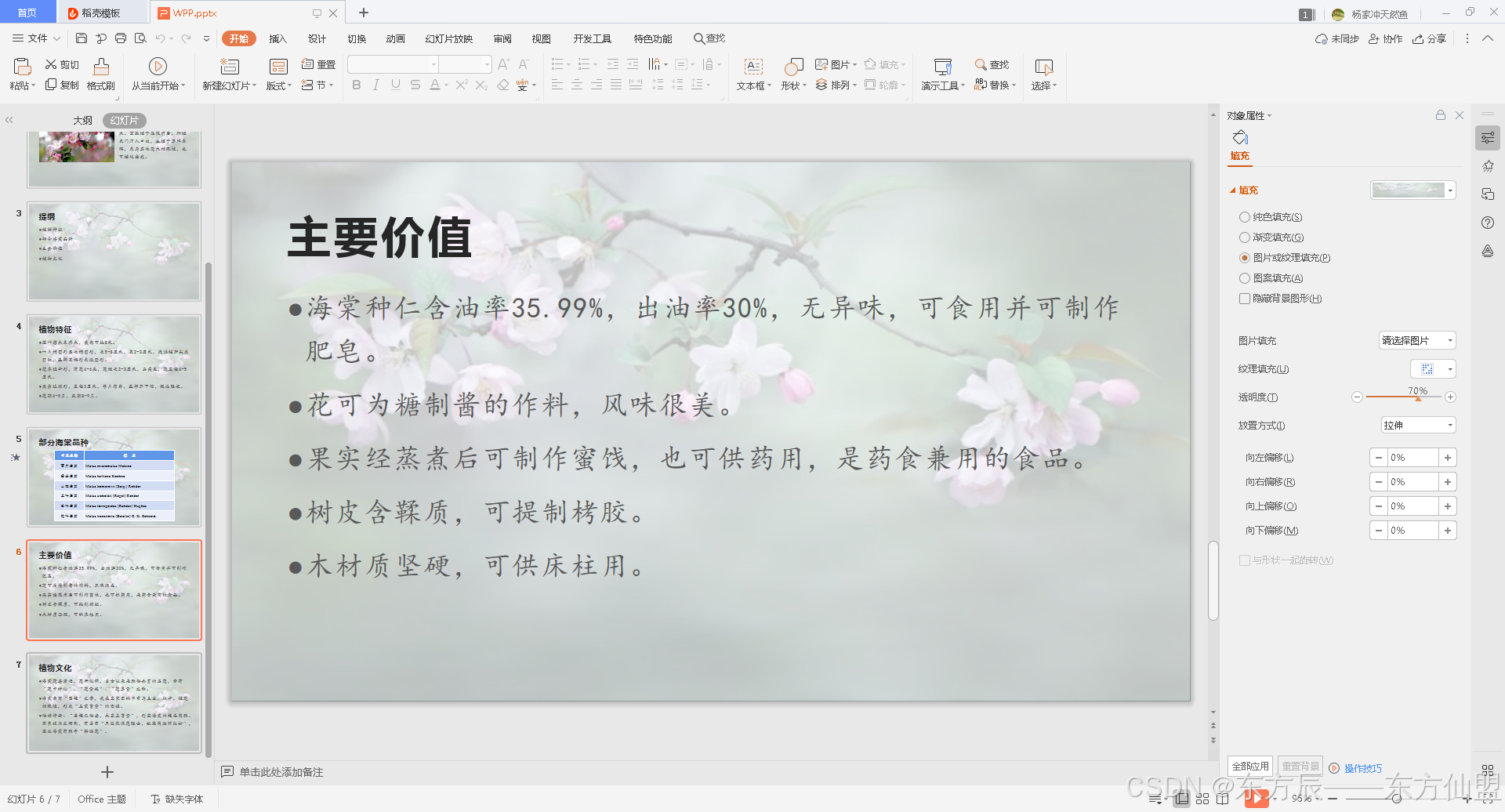
Task: Increment the downward offset (向下偏移) plus
Action: click(1448, 531)
